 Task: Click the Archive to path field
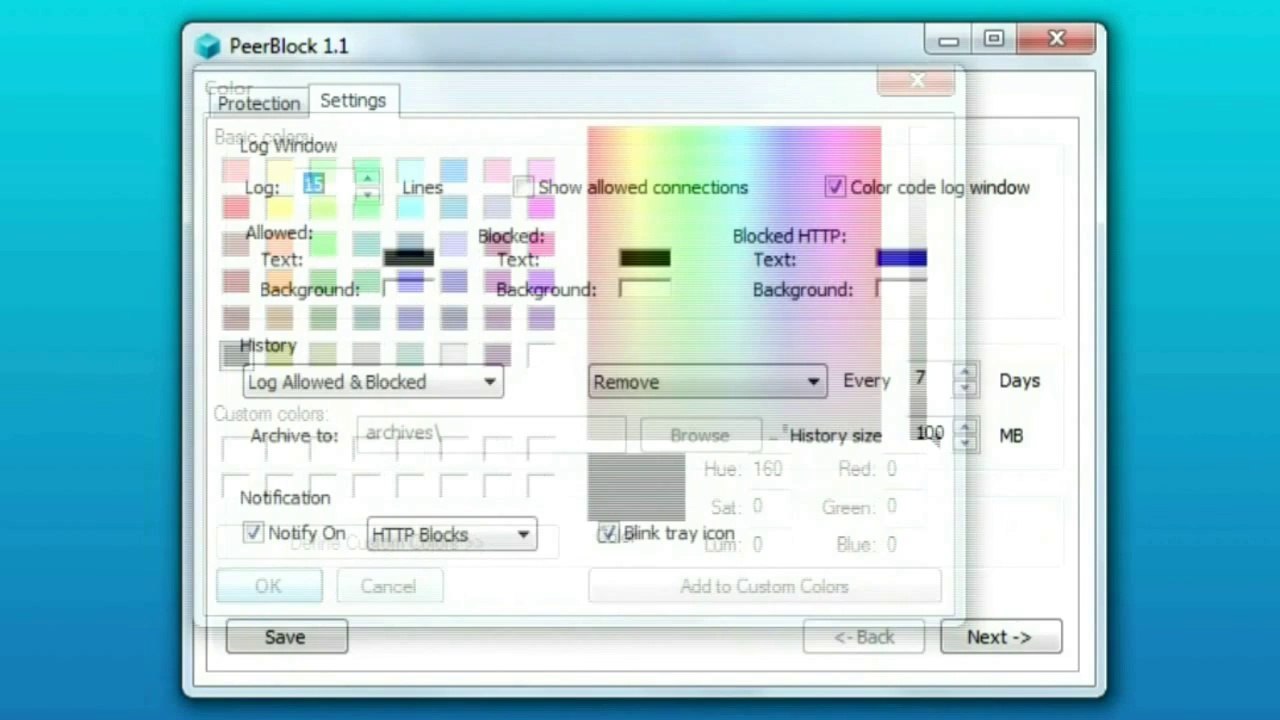(490, 434)
